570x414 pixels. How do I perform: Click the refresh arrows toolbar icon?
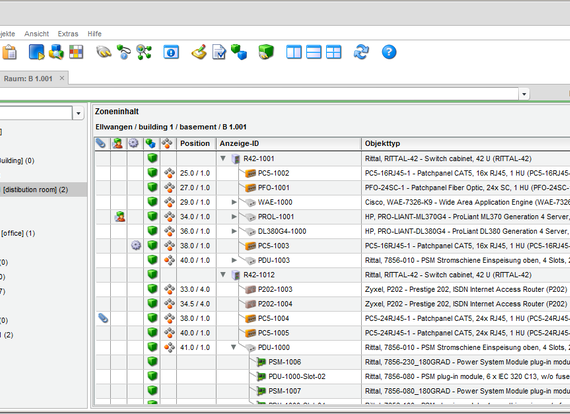(361, 52)
